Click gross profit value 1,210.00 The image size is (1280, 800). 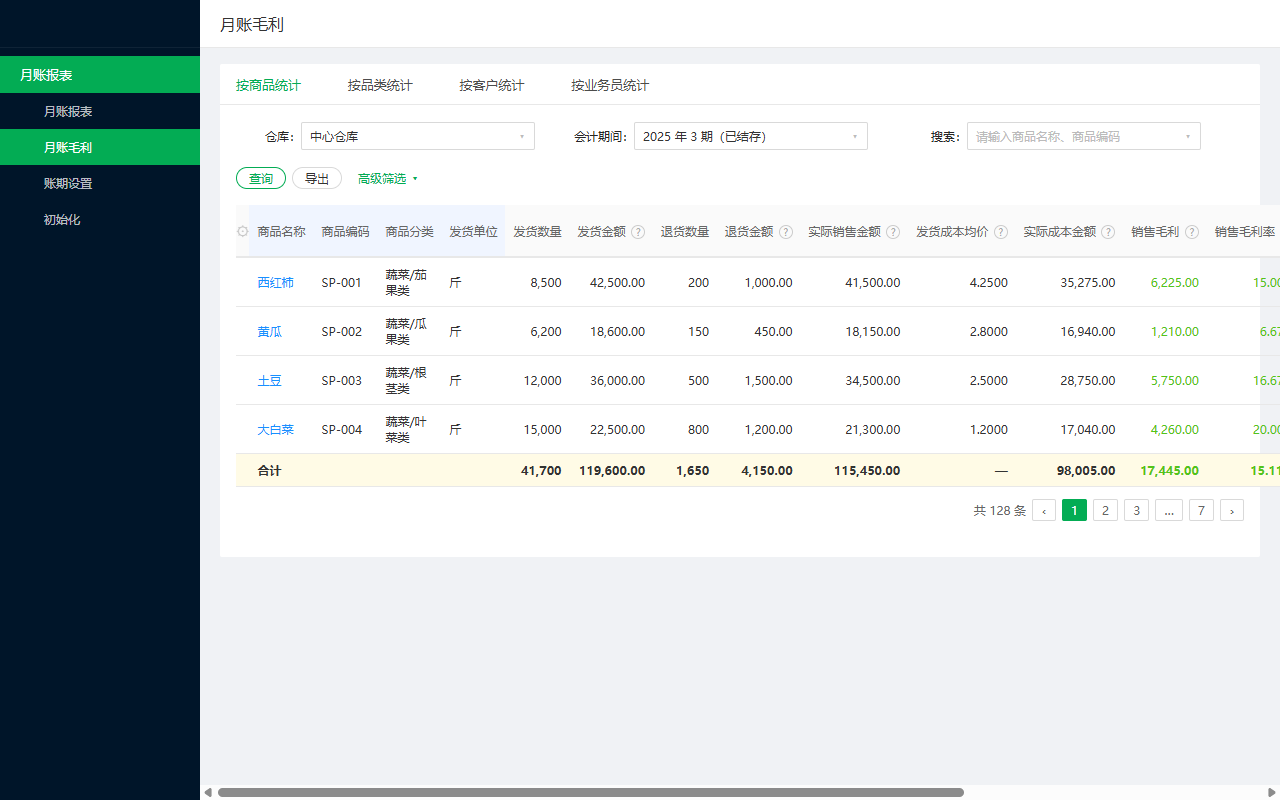[1175, 331]
